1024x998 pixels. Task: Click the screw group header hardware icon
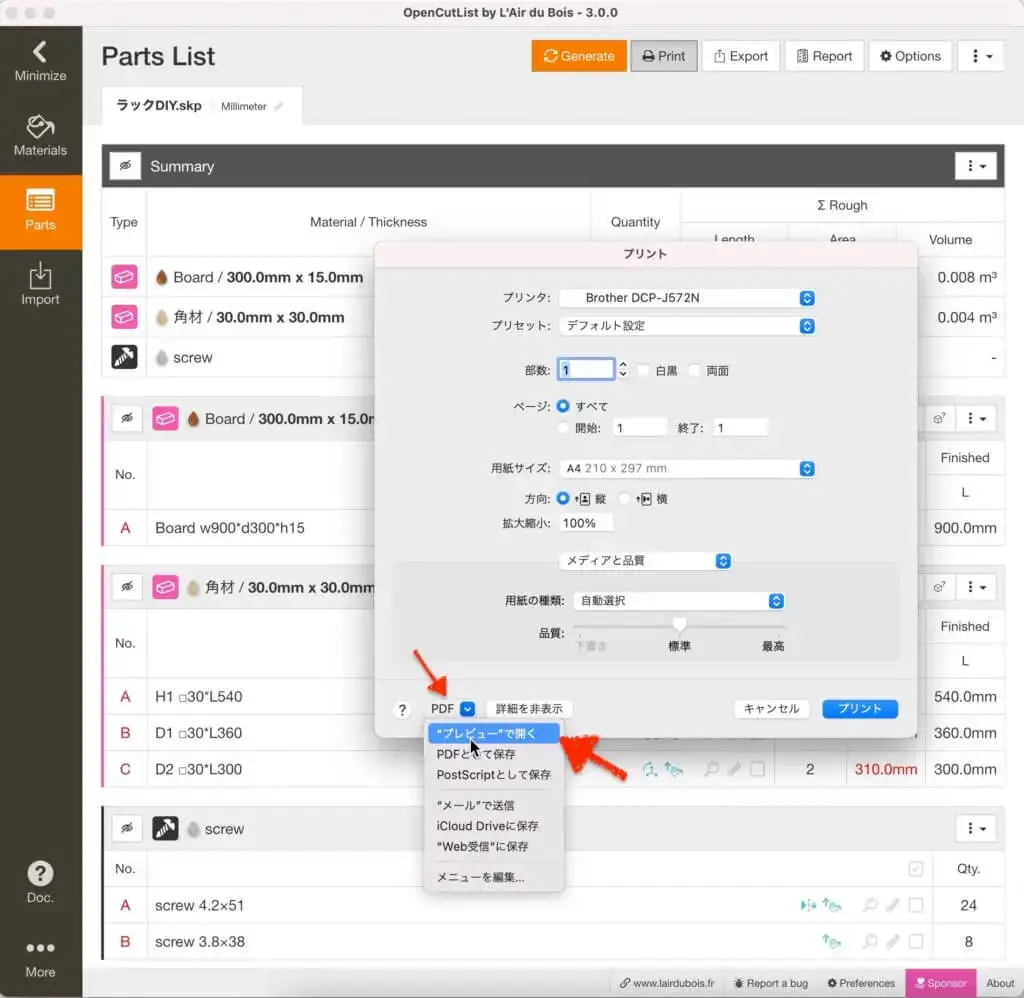pos(165,828)
